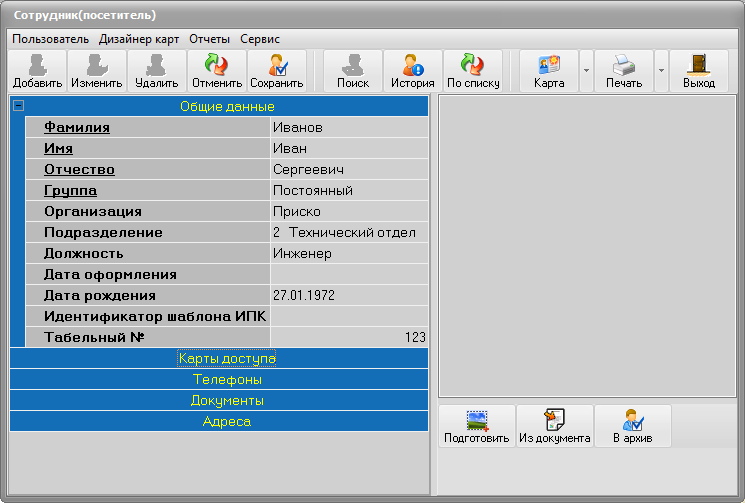Click the Подразделение label
Image resolution: width=745 pixels, height=503 pixels.
click(103, 232)
